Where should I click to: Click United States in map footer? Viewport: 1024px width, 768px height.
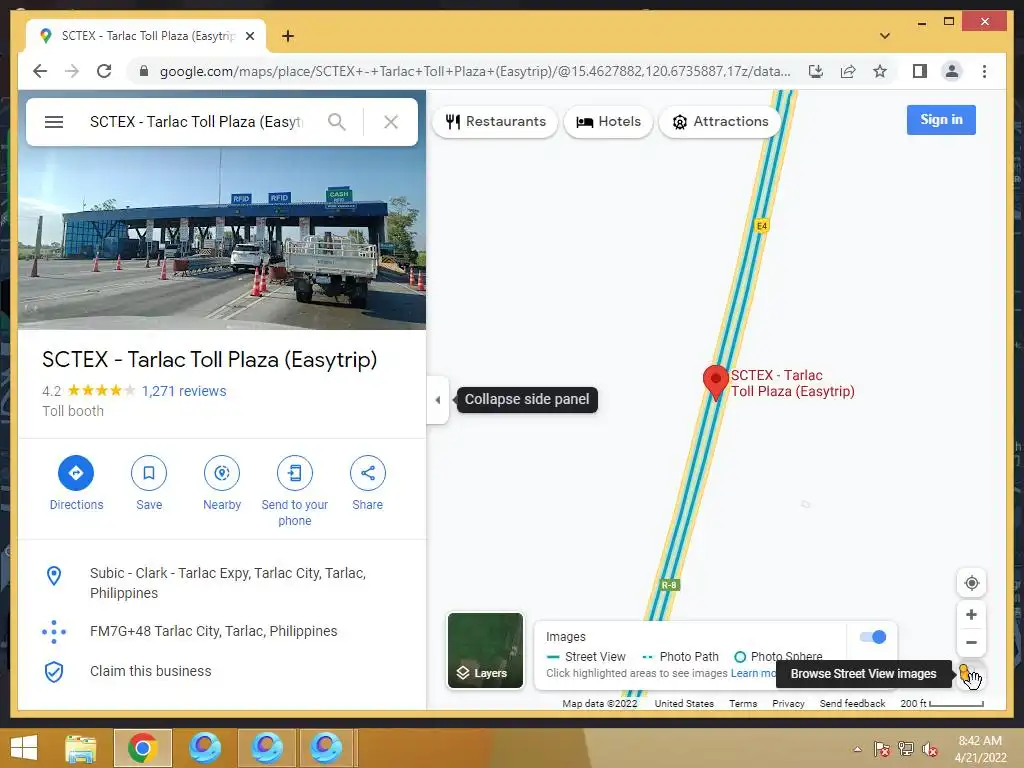coord(684,703)
